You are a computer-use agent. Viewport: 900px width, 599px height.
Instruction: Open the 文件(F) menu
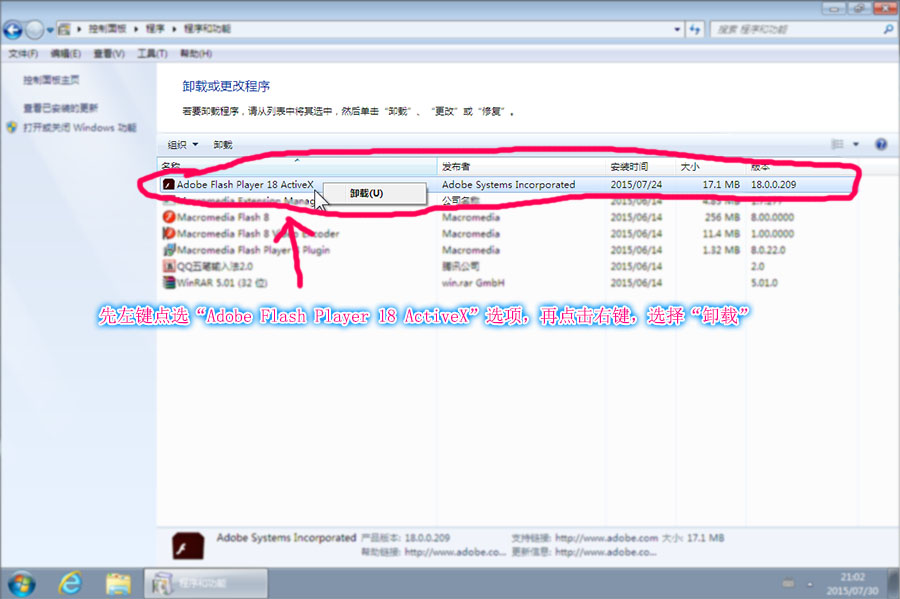click(23, 53)
